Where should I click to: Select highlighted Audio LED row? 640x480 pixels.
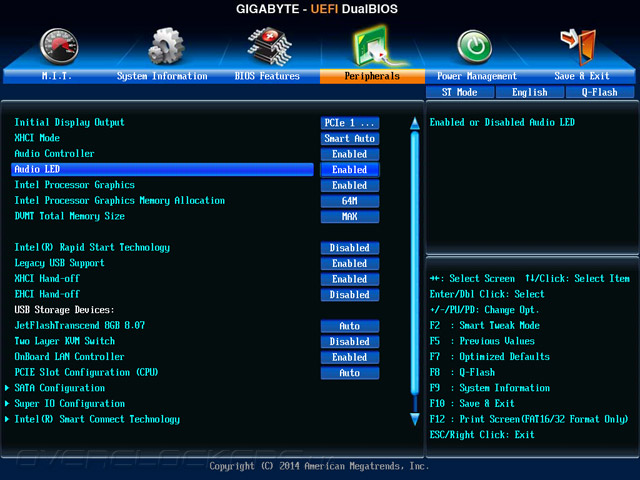click(162, 169)
